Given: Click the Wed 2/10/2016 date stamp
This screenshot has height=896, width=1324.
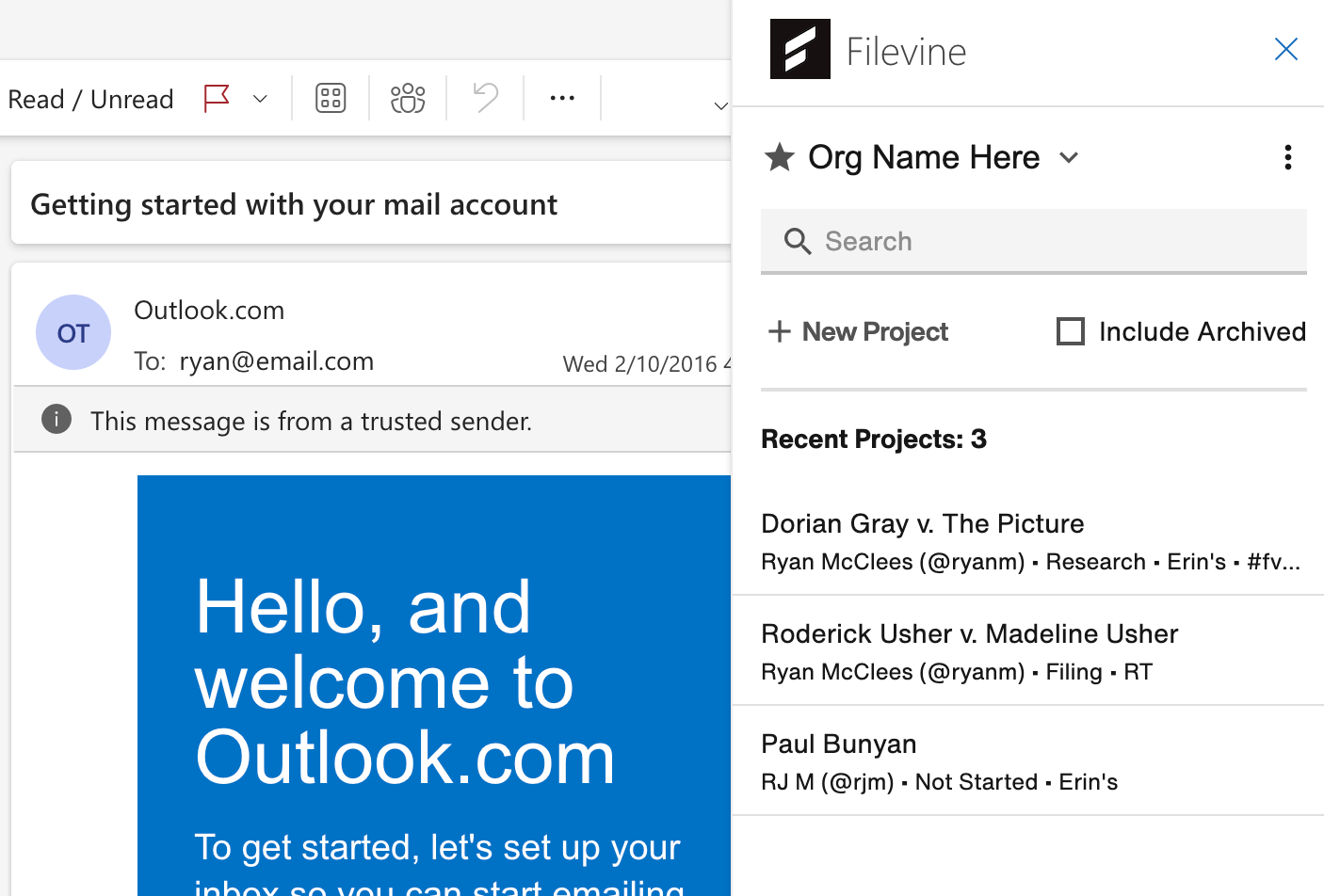Looking at the screenshot, I should (646, 364).
